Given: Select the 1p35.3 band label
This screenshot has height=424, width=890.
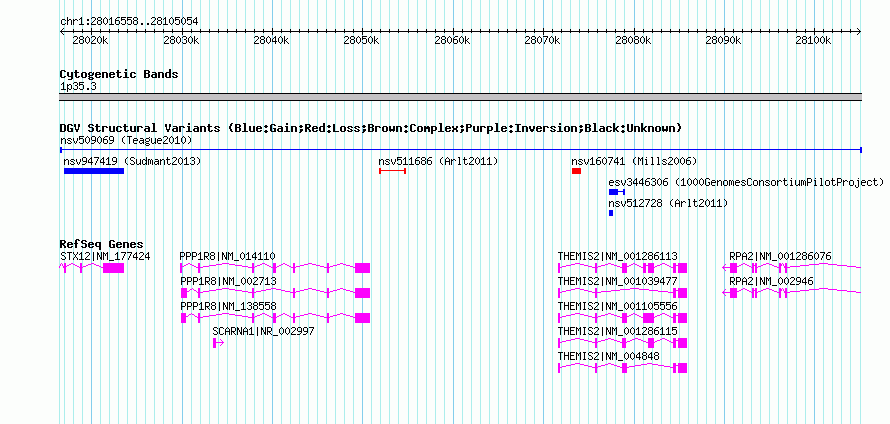Looking at the screenshot, I should point(79,86).
